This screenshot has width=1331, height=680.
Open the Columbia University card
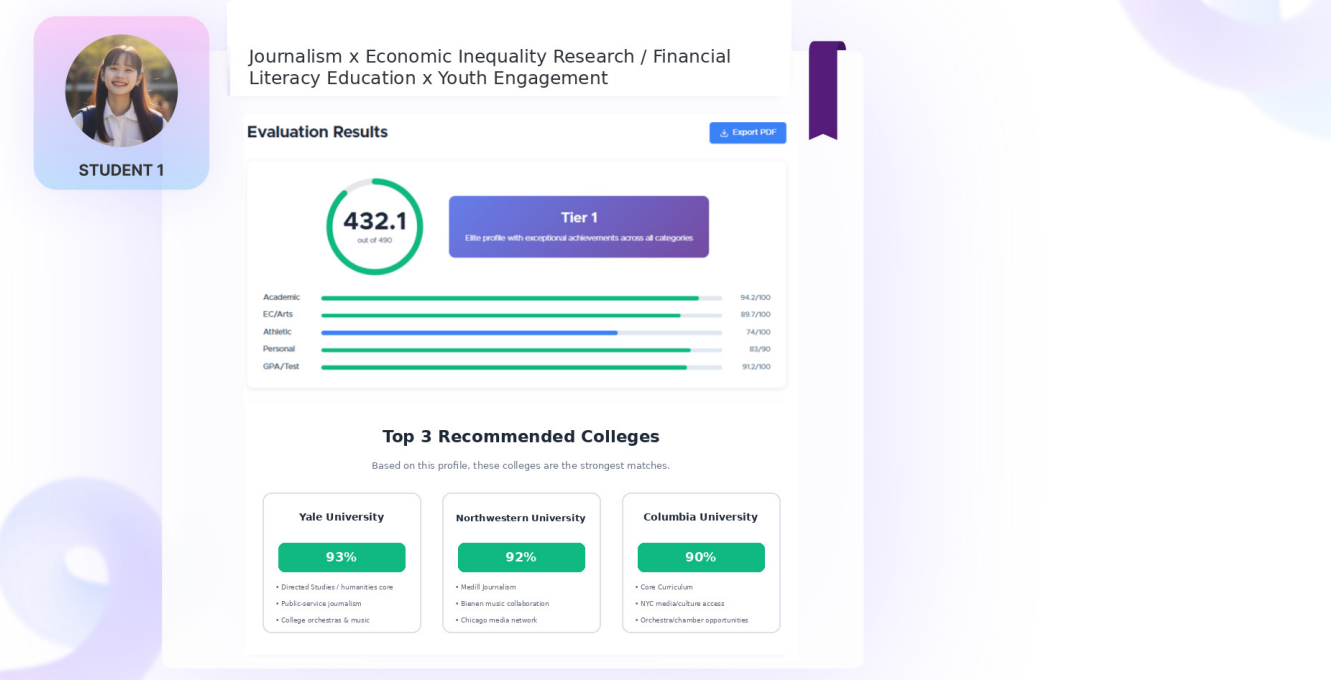[x=701, y=563]
